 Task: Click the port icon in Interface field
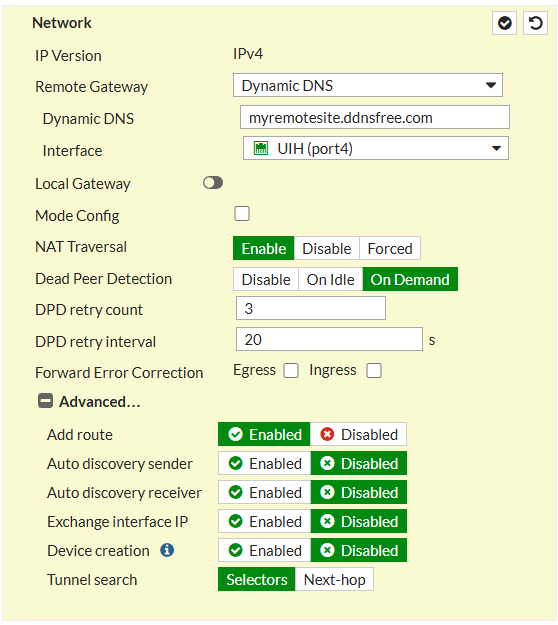coord(261,148)
